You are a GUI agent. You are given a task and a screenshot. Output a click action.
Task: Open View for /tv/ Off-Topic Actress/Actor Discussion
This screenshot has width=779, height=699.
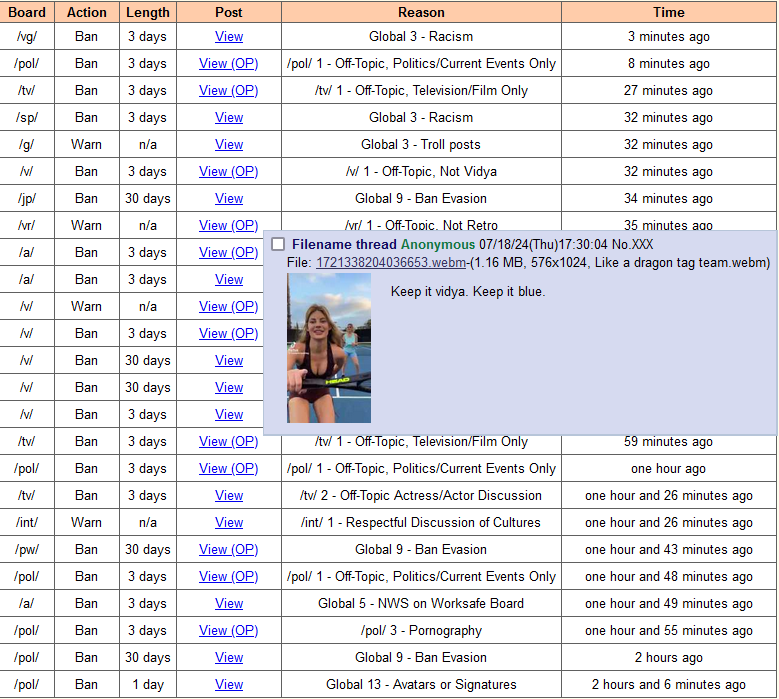click(229, 495)
